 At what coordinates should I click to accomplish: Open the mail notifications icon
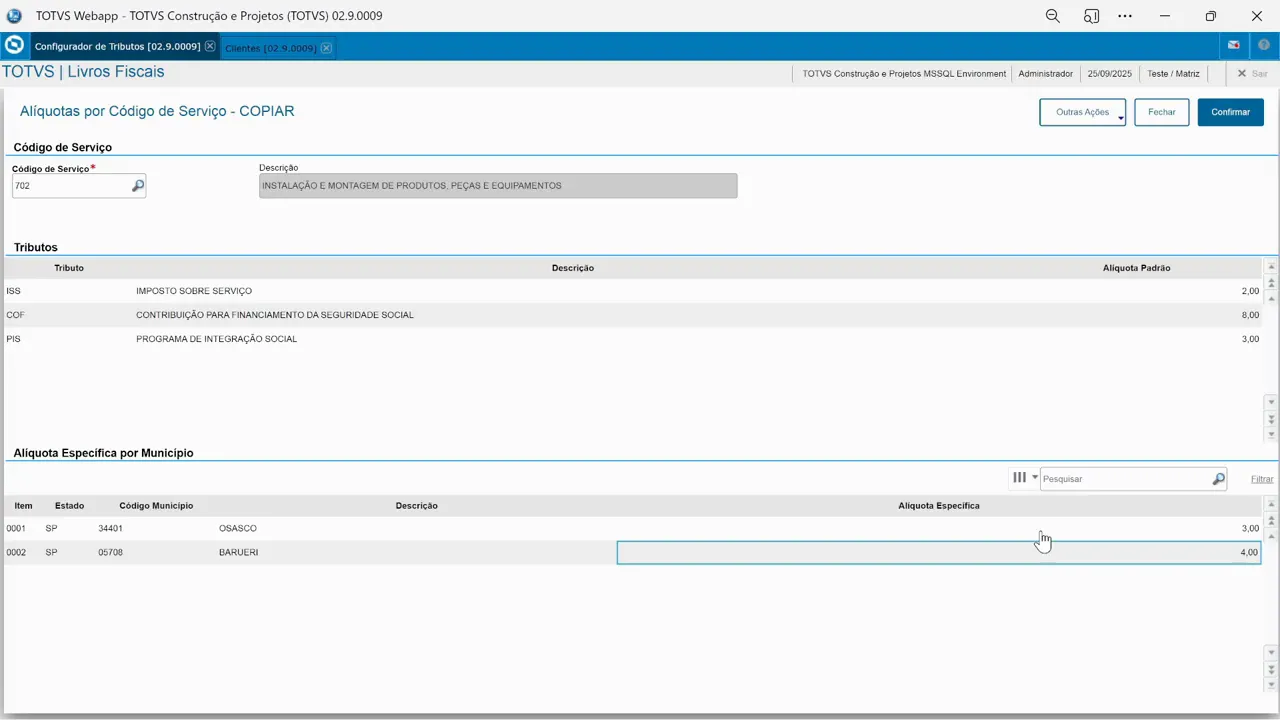tap(1234, 46)
